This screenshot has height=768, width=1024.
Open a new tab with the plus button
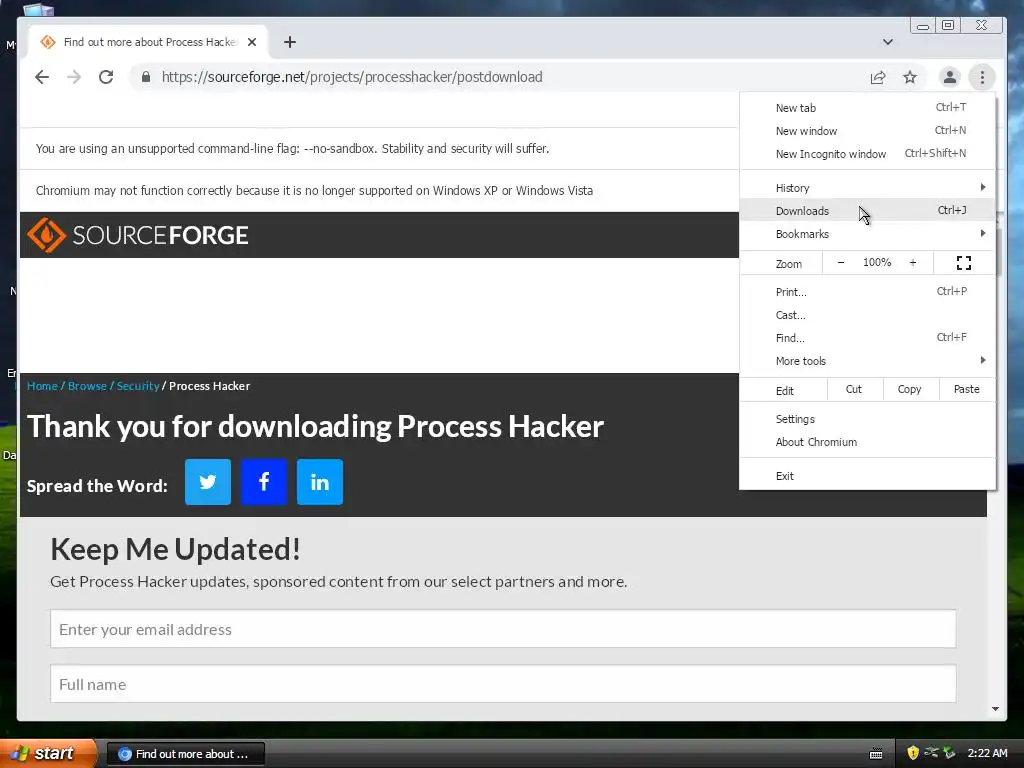290,42
